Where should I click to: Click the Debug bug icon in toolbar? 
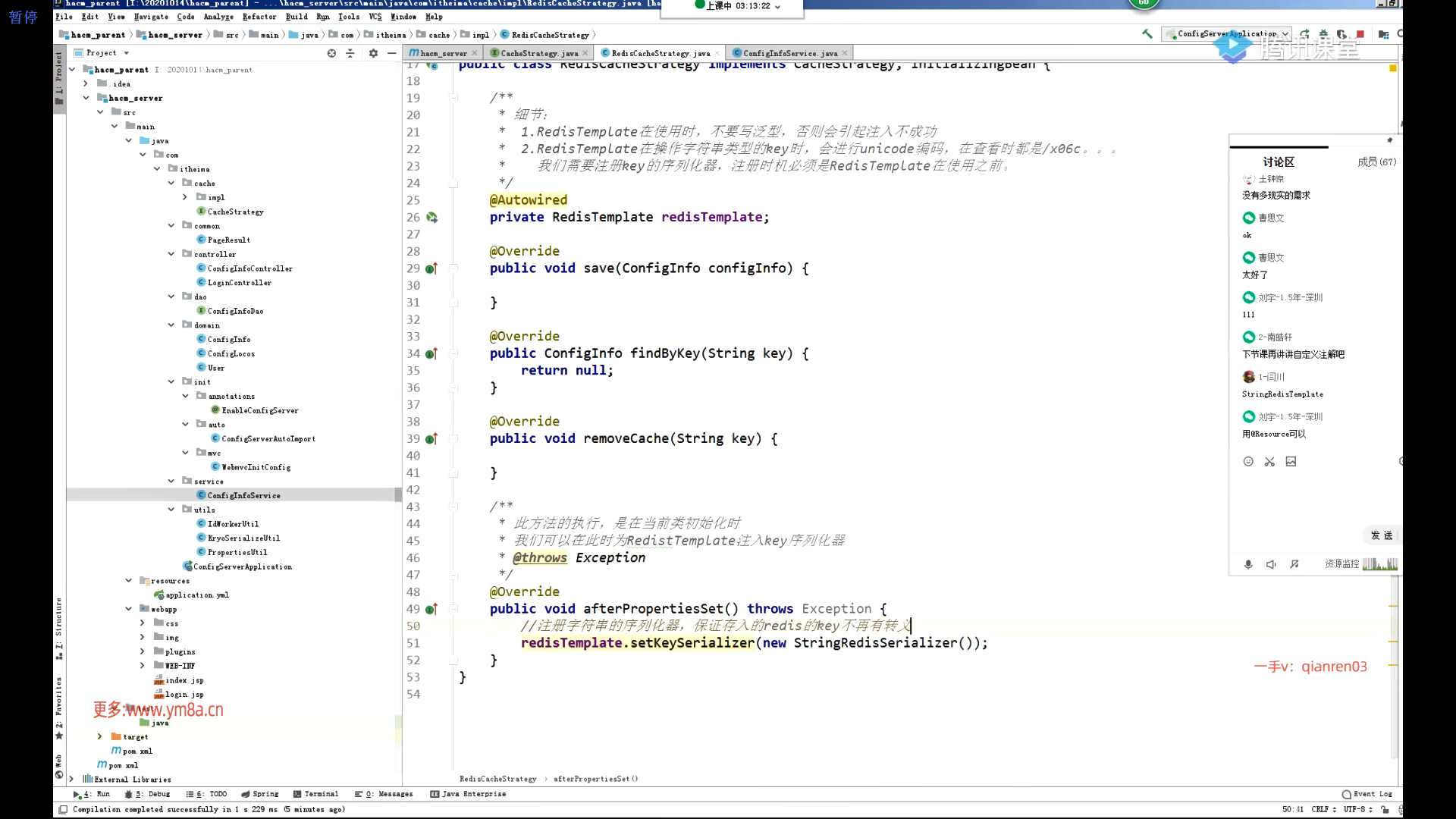click(1323, 34)
